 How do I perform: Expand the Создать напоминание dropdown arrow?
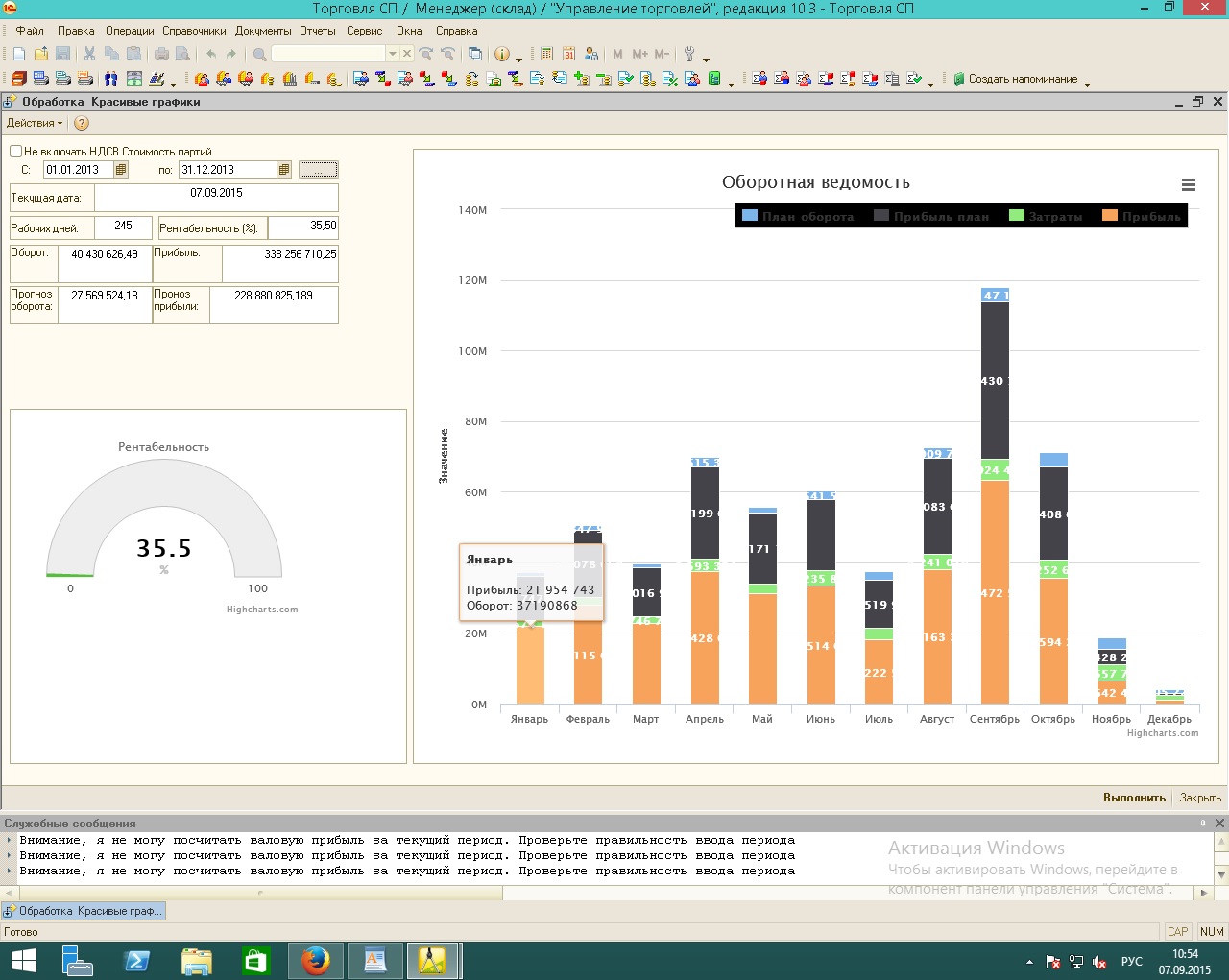click(x=1087, y=84)
